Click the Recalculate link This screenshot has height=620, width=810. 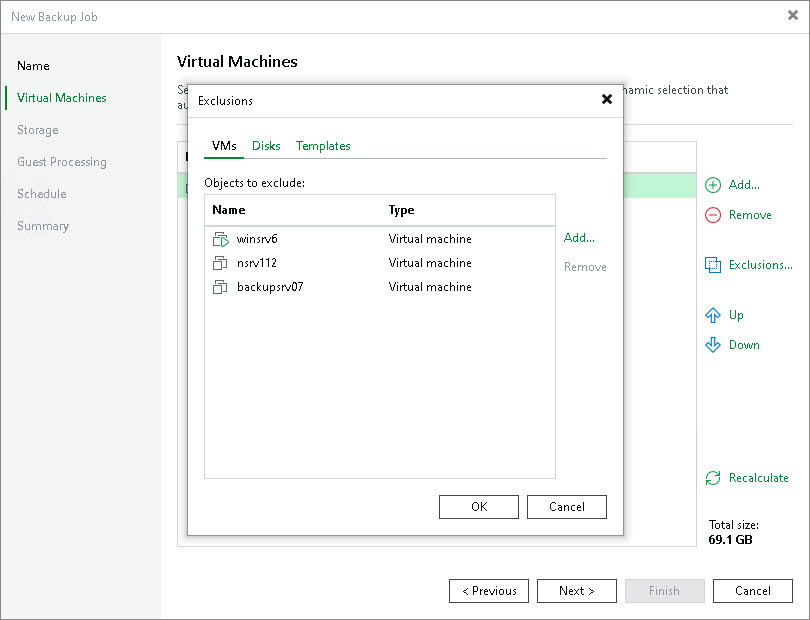coord(759,478)
